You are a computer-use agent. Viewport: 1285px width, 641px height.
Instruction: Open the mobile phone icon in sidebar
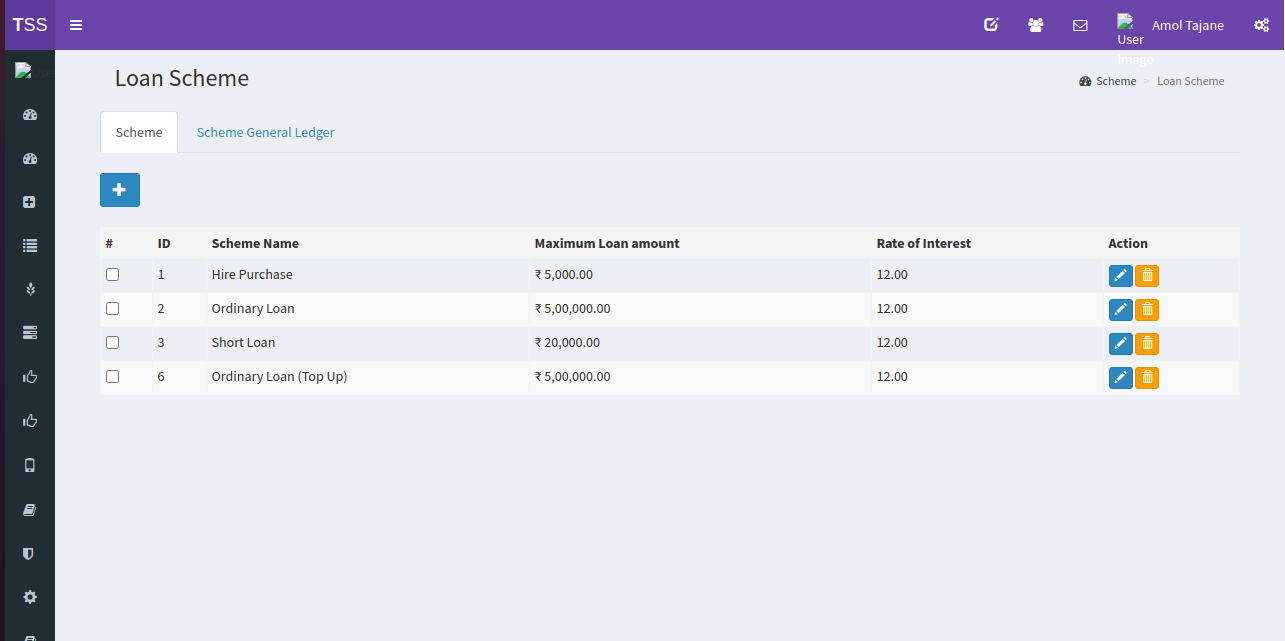30,465
